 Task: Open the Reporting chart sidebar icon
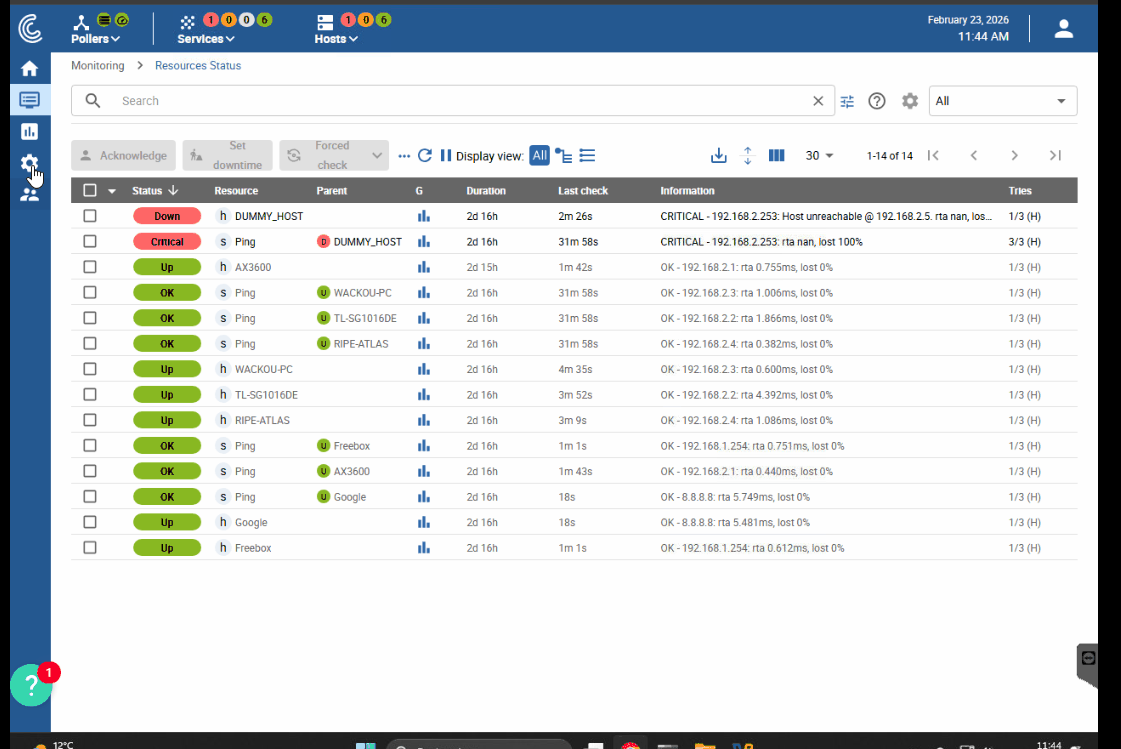pos(29,132)
